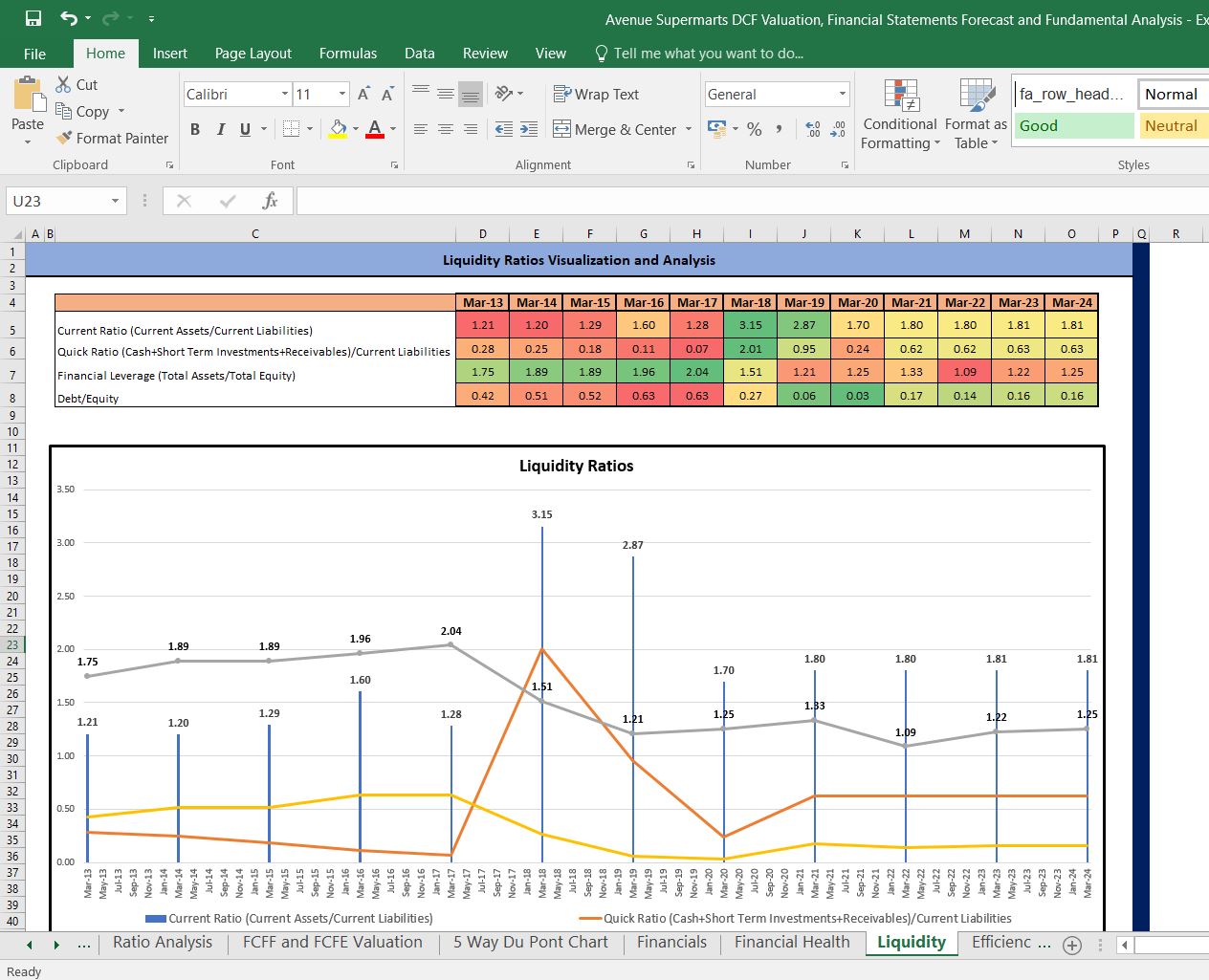Apply the Neutral cell style
Image resolution: width=1209 pixels, height=980 pixels.
pos(1173,126)
